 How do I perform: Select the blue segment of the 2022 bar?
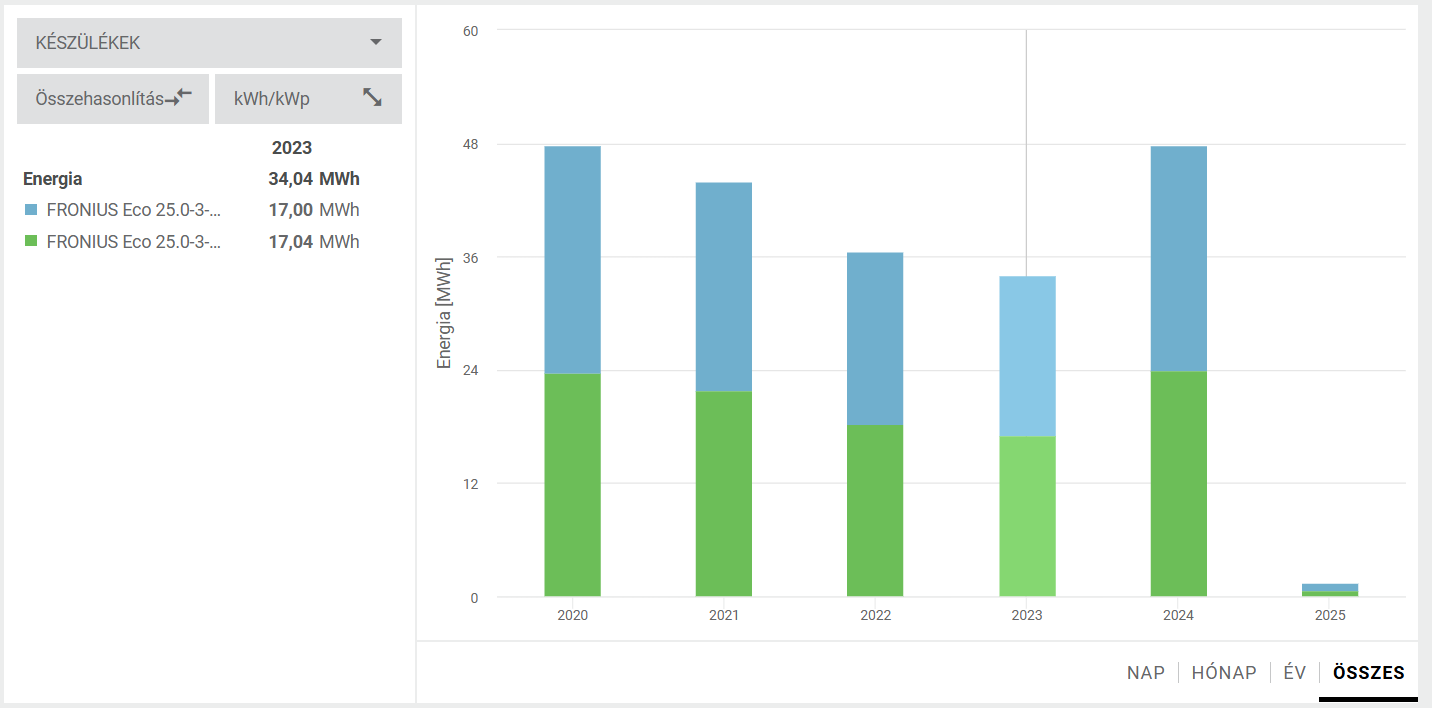[875, 338]
